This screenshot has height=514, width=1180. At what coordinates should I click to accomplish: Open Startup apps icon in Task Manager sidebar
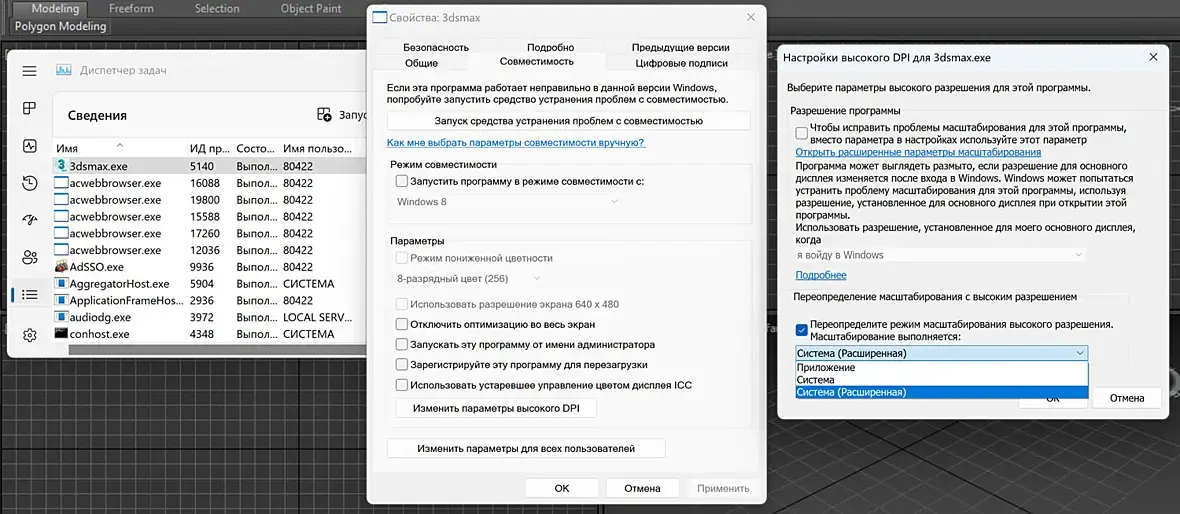pos(29,220)
